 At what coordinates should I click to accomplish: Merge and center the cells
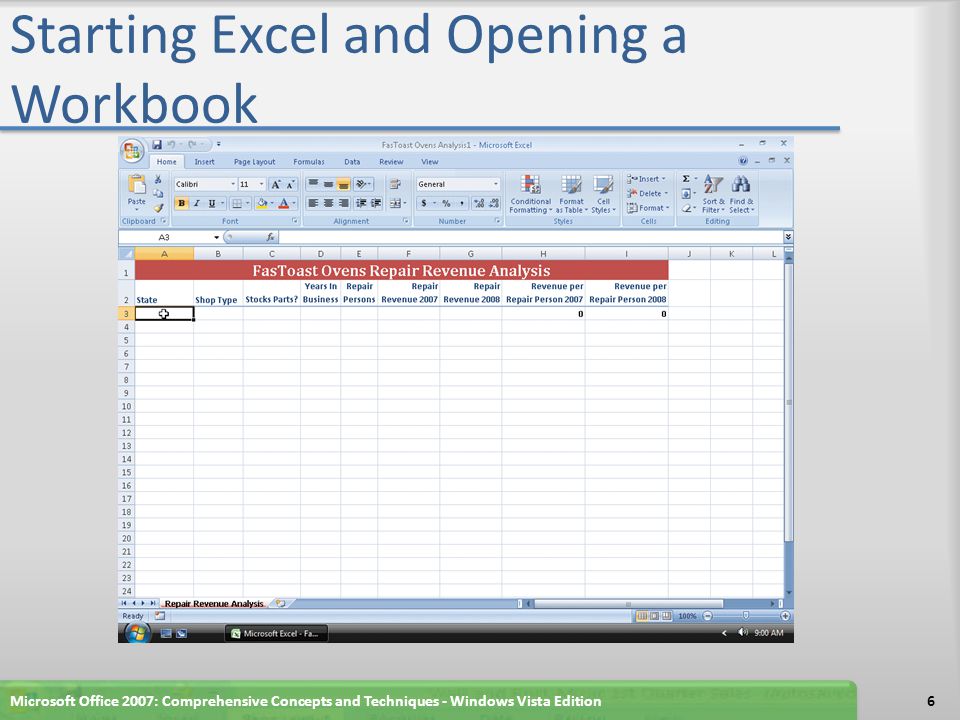(396, 203)
